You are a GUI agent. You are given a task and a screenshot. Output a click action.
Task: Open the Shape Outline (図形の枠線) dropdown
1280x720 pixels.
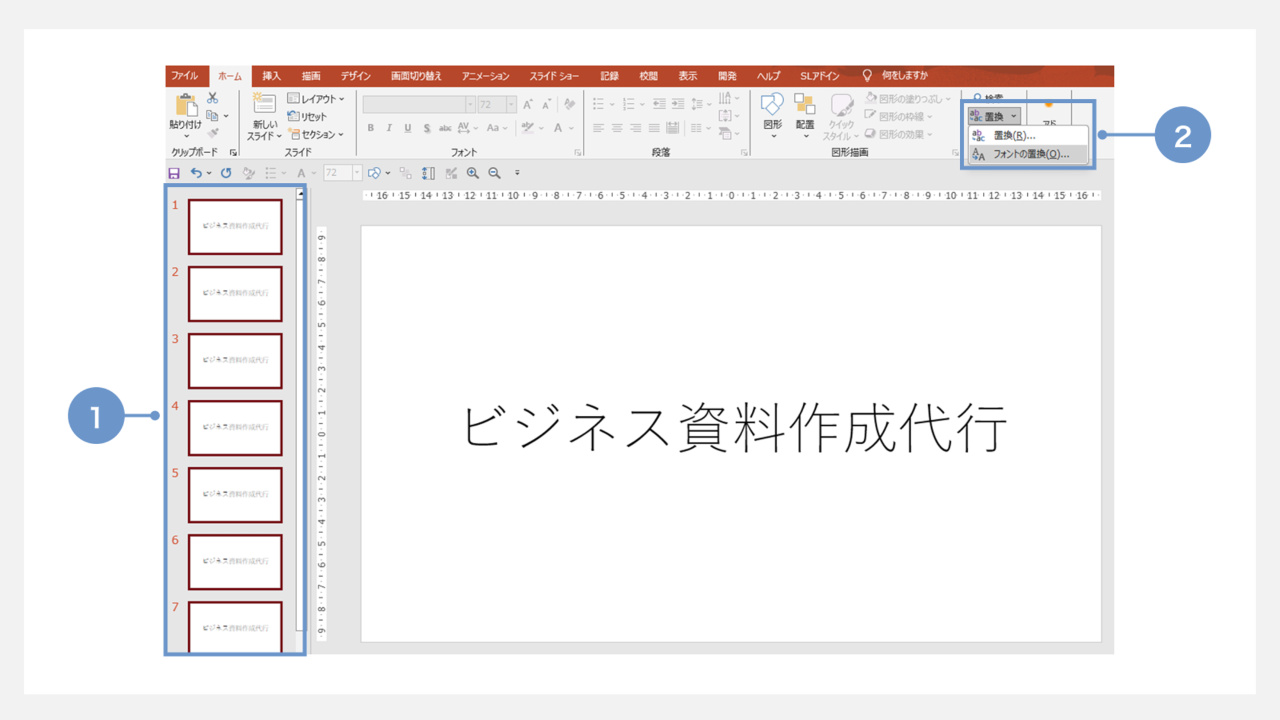(899, 116)
